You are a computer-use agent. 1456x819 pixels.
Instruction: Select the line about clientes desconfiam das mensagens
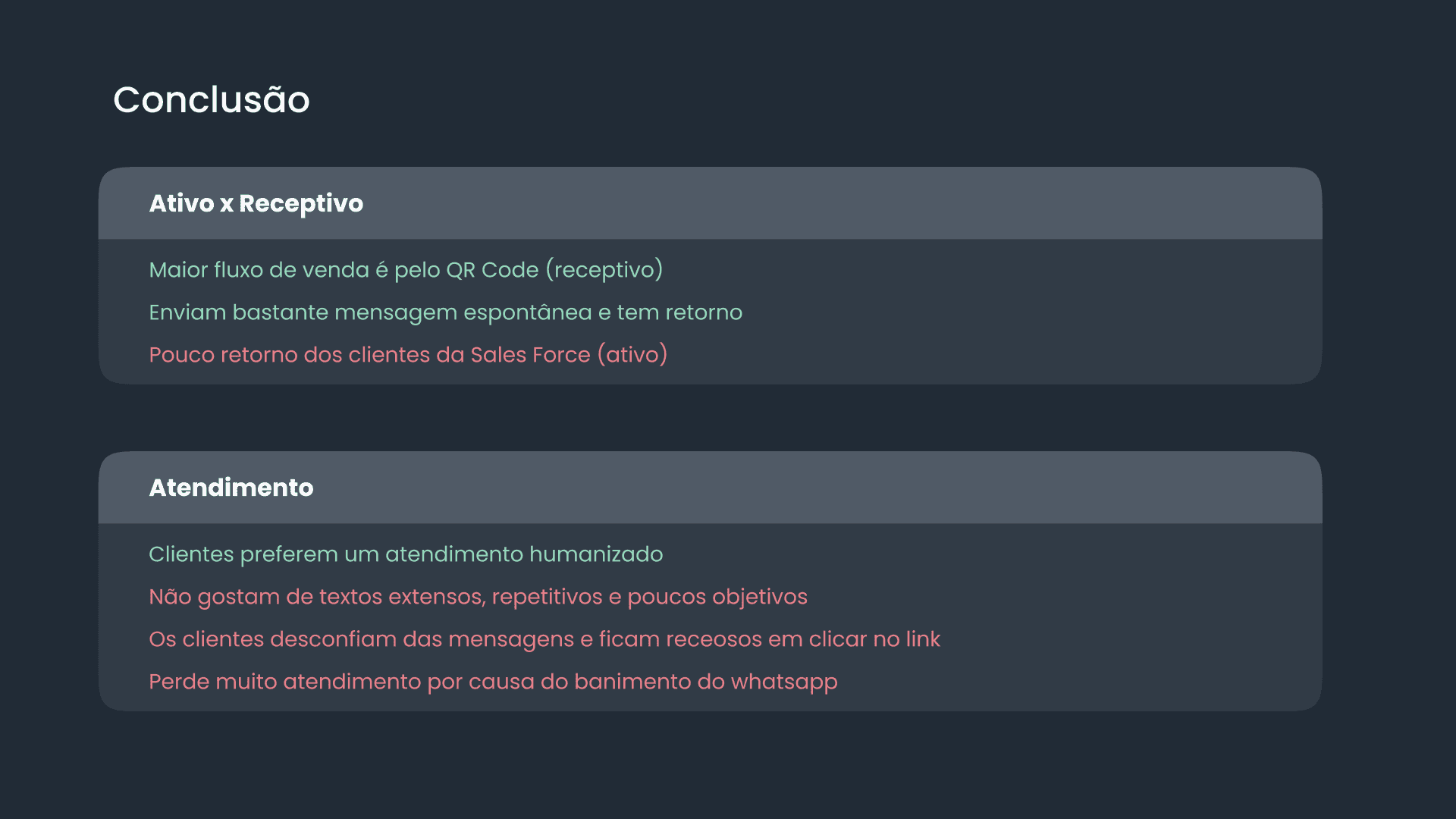coord(544,639)
